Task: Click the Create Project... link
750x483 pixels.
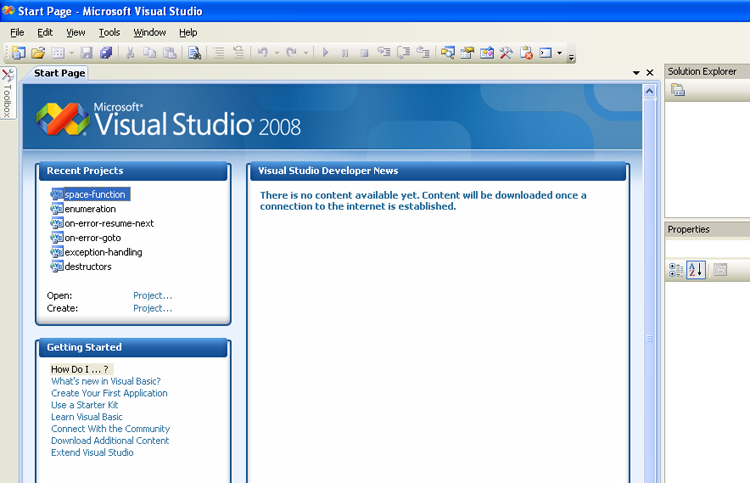Action: 153,308
